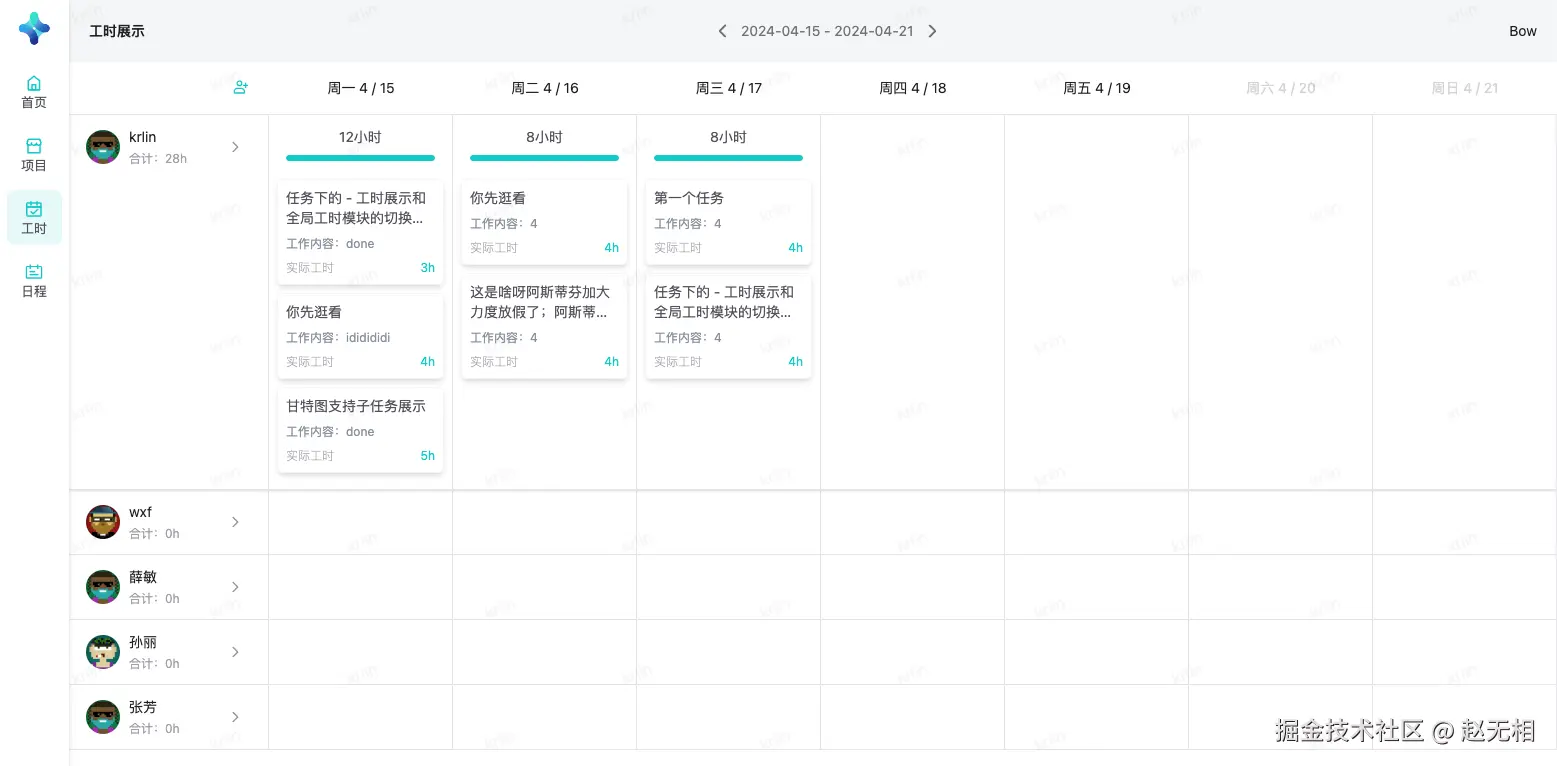Image resolution: width=1557 pixels, height=766 pixels.
Task: Open the 首页 home page
Action: [34, 91]
